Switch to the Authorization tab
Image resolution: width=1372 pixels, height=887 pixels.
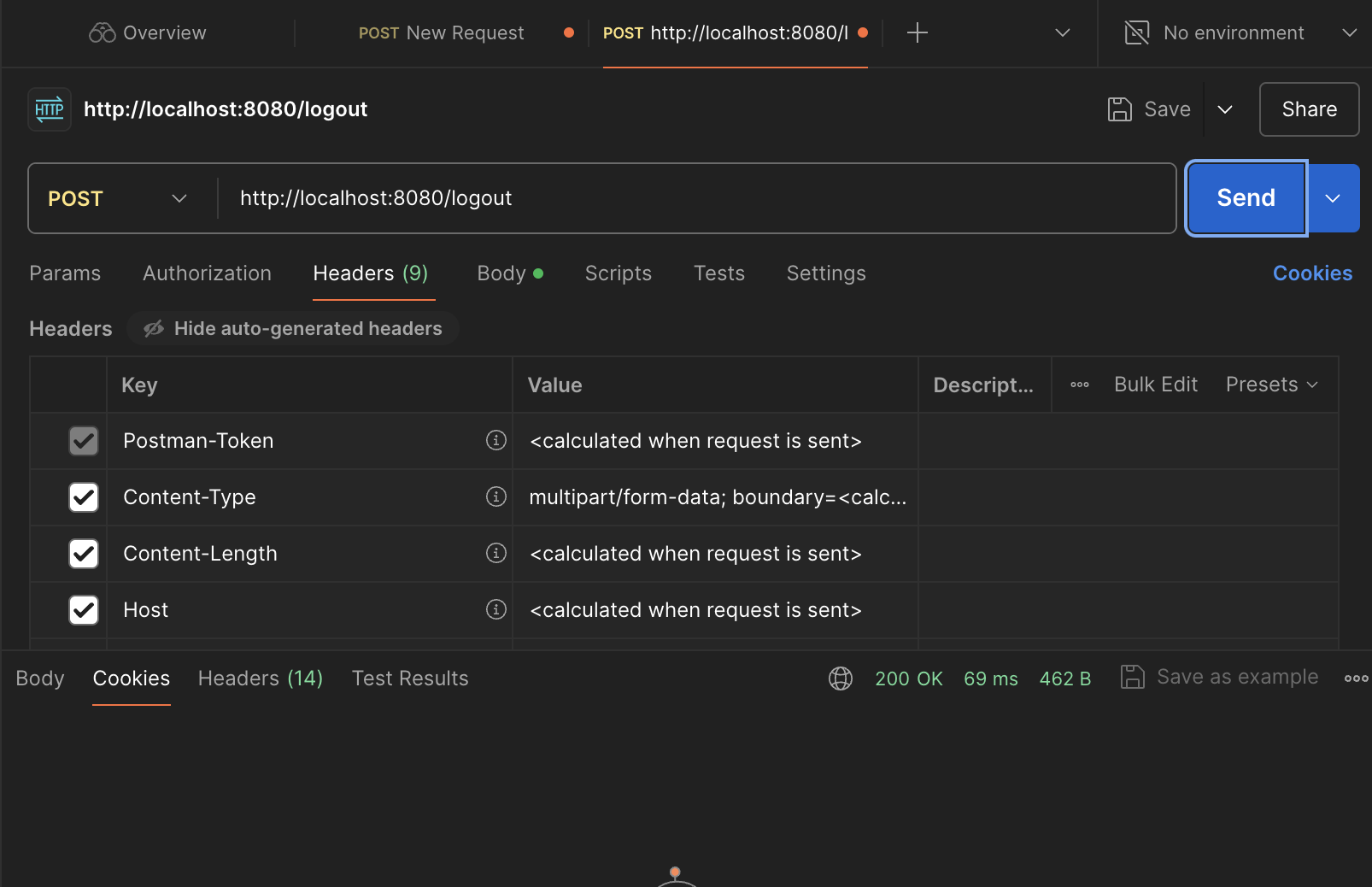tap(207, 273)
